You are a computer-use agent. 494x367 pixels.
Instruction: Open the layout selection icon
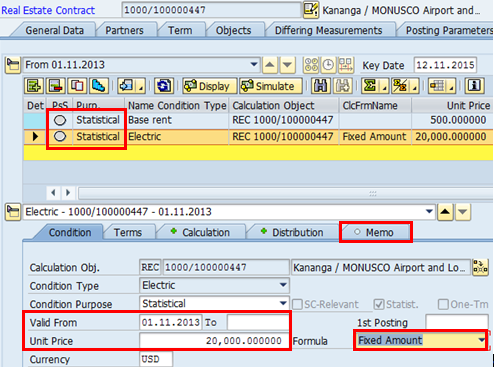437,86
